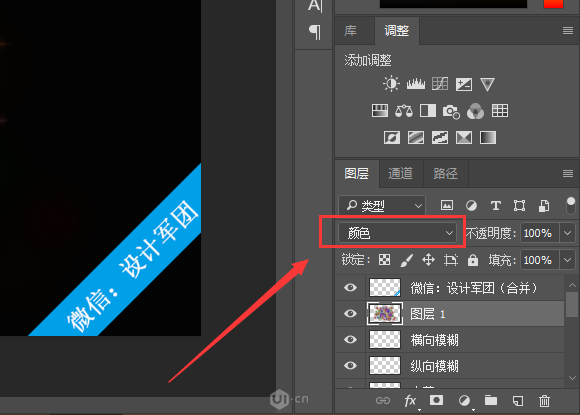Click the 填充 100% value field

tap(539, 260)
